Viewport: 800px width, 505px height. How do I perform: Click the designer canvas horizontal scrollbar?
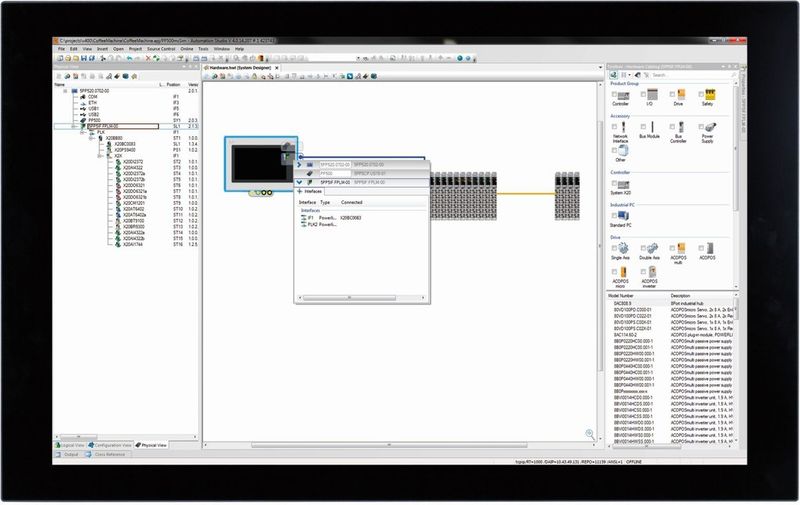(x=399, y=445)
